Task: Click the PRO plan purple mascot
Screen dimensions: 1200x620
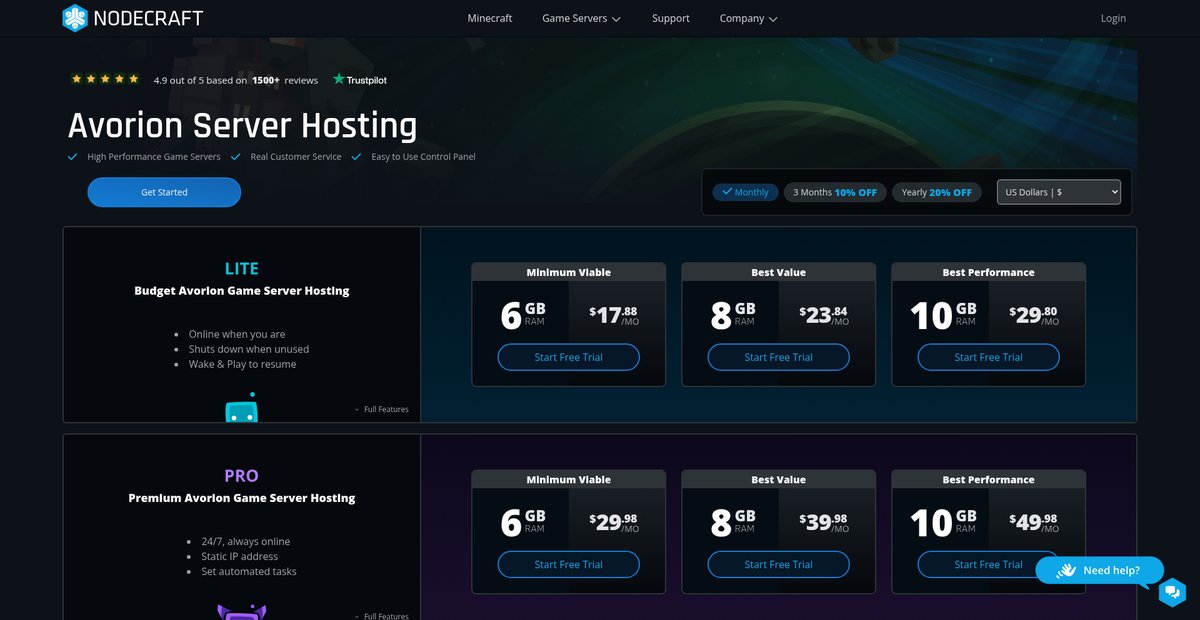Action: tap(241, 612)
